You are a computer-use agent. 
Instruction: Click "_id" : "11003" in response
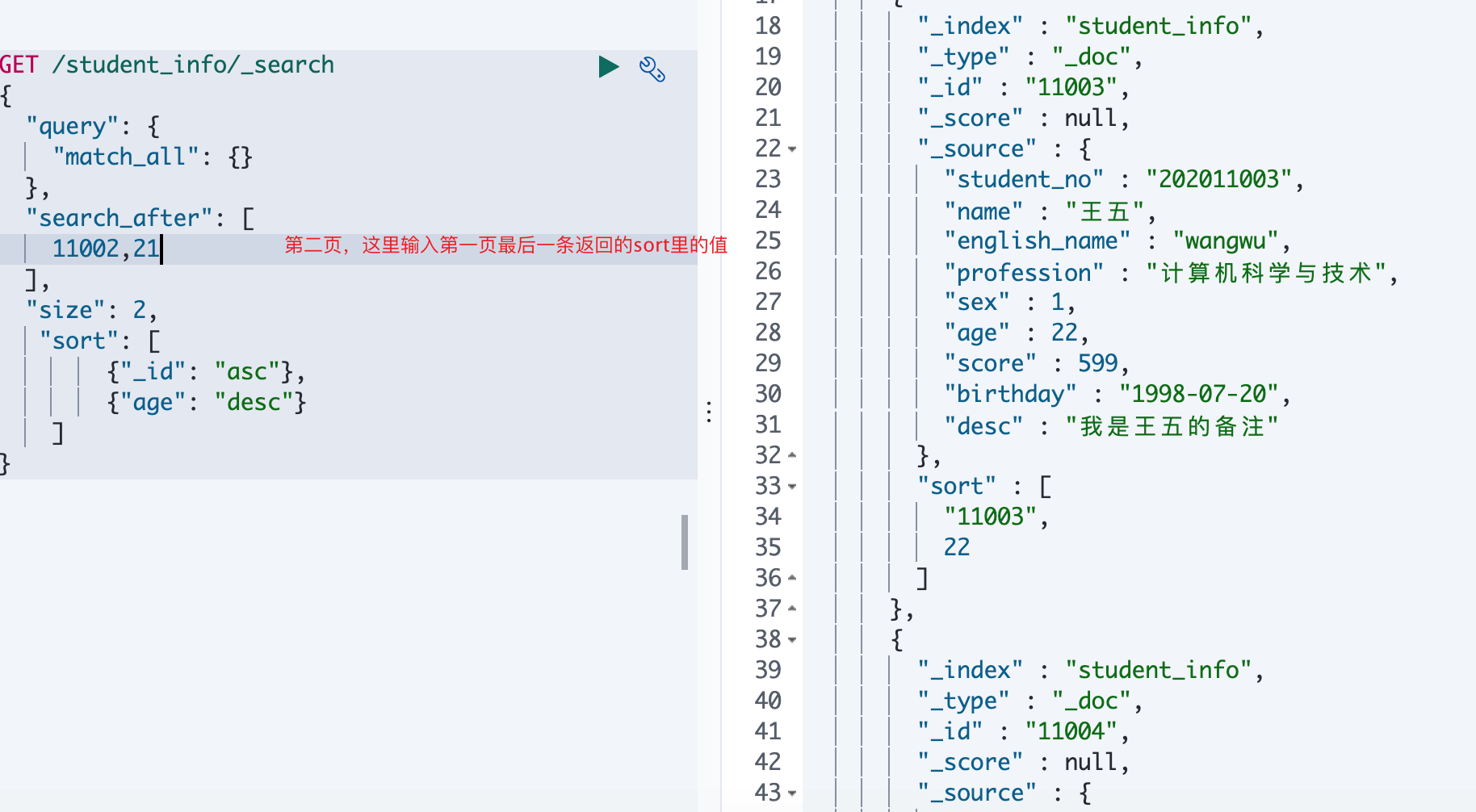[x=1024, y=87]
